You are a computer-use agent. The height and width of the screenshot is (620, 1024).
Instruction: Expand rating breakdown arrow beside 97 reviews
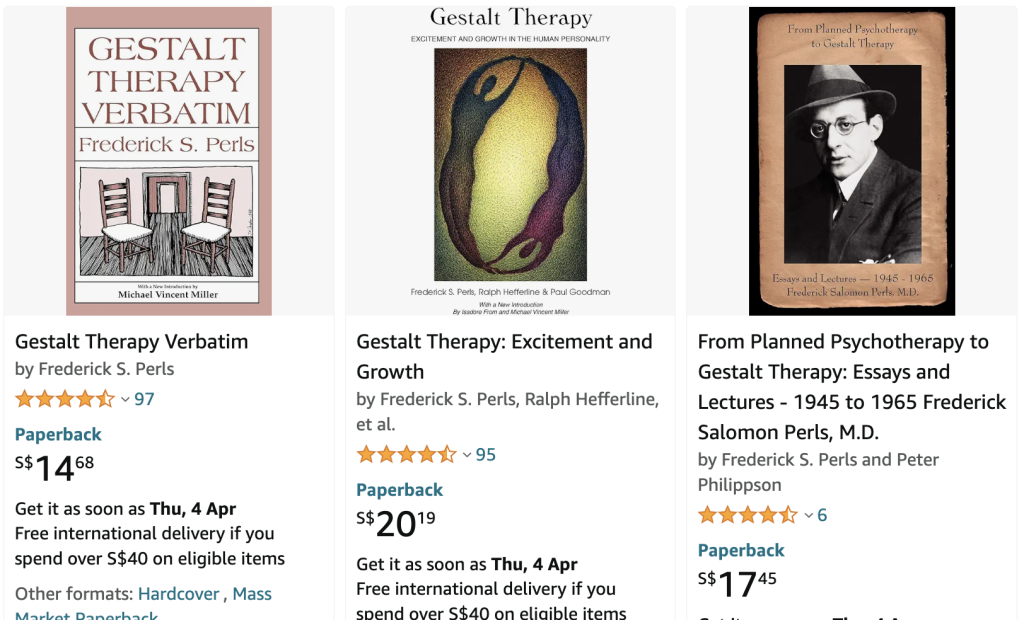[125, 400]
